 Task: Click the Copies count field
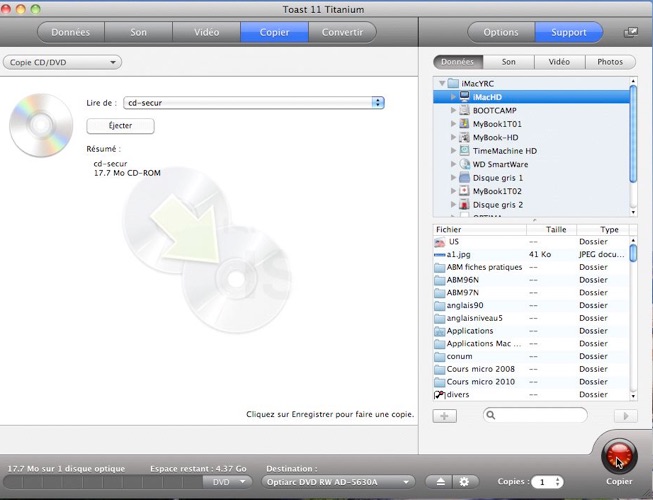point(543,482)
